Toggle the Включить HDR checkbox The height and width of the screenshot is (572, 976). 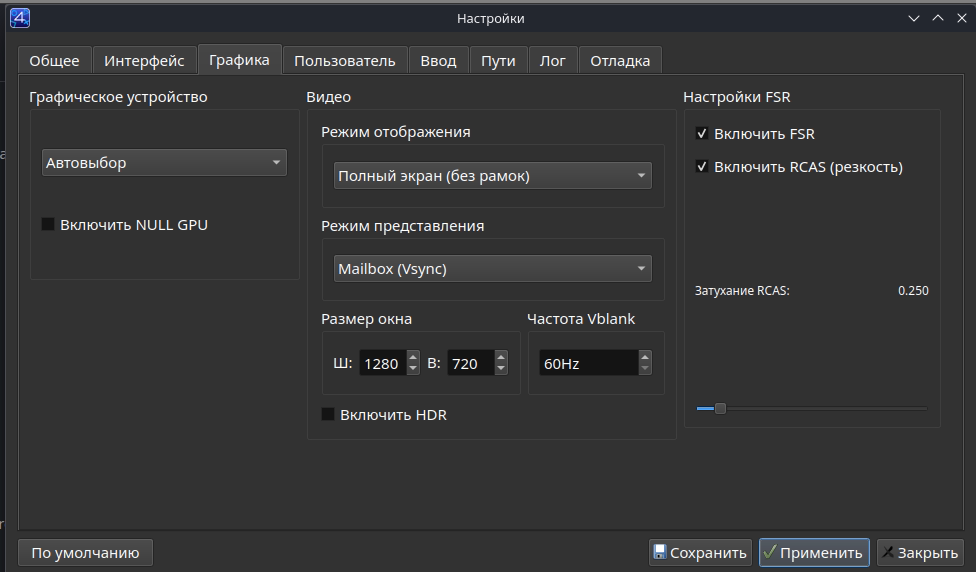(x=328, y=414)
